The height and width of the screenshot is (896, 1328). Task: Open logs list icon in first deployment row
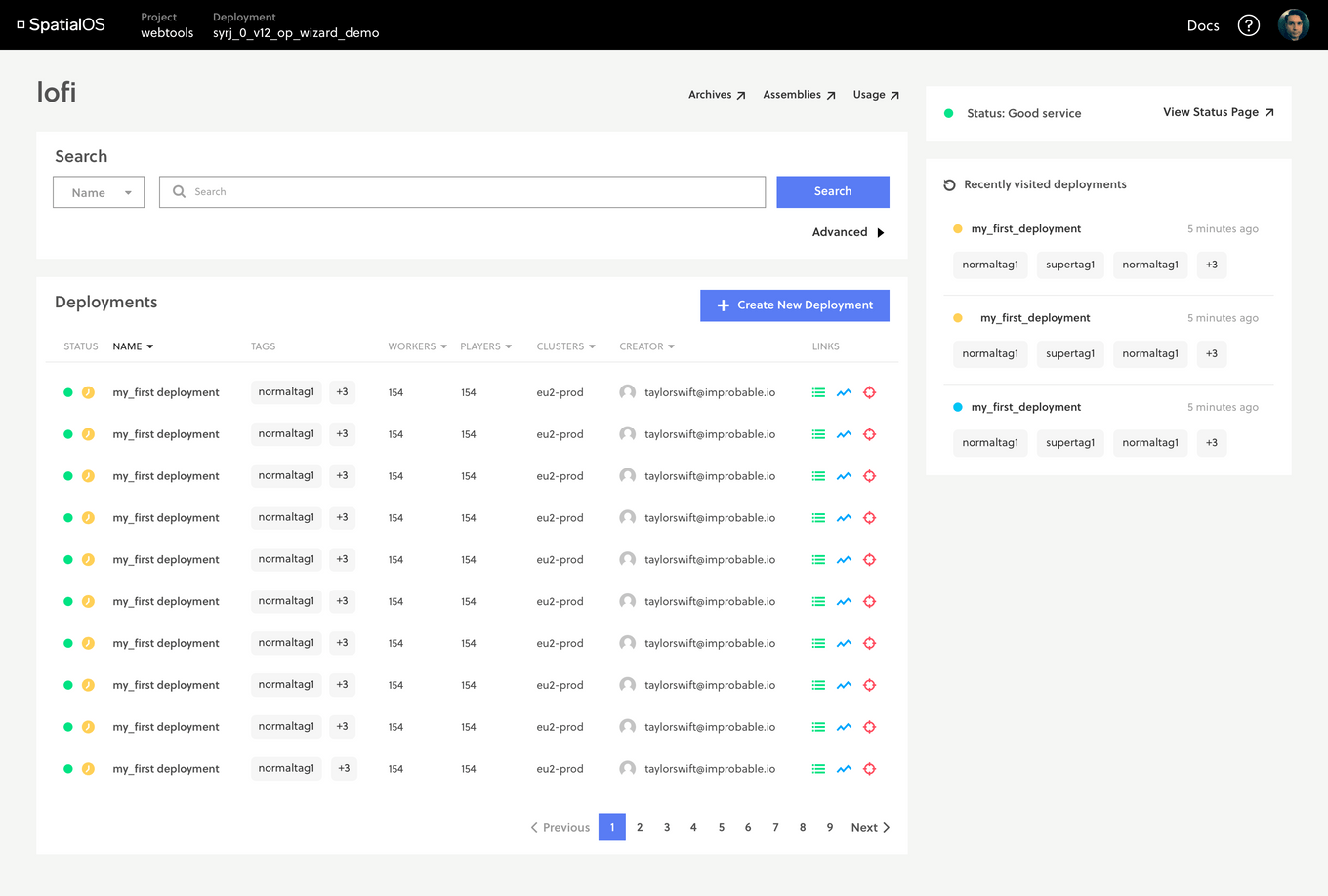pyautogui.click(x=818, y=392)
